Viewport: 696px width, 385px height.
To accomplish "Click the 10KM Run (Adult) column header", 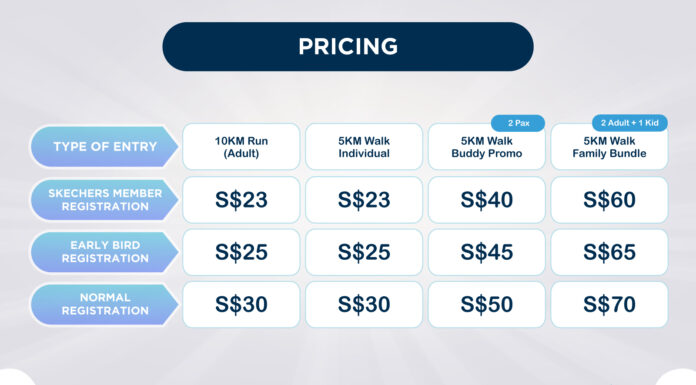I will [x=241, y=147].
